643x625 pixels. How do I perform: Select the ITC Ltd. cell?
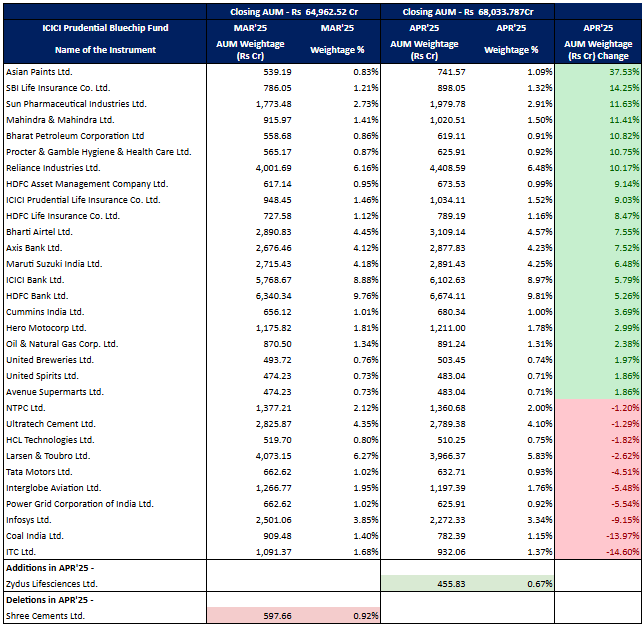coord(21,552)
